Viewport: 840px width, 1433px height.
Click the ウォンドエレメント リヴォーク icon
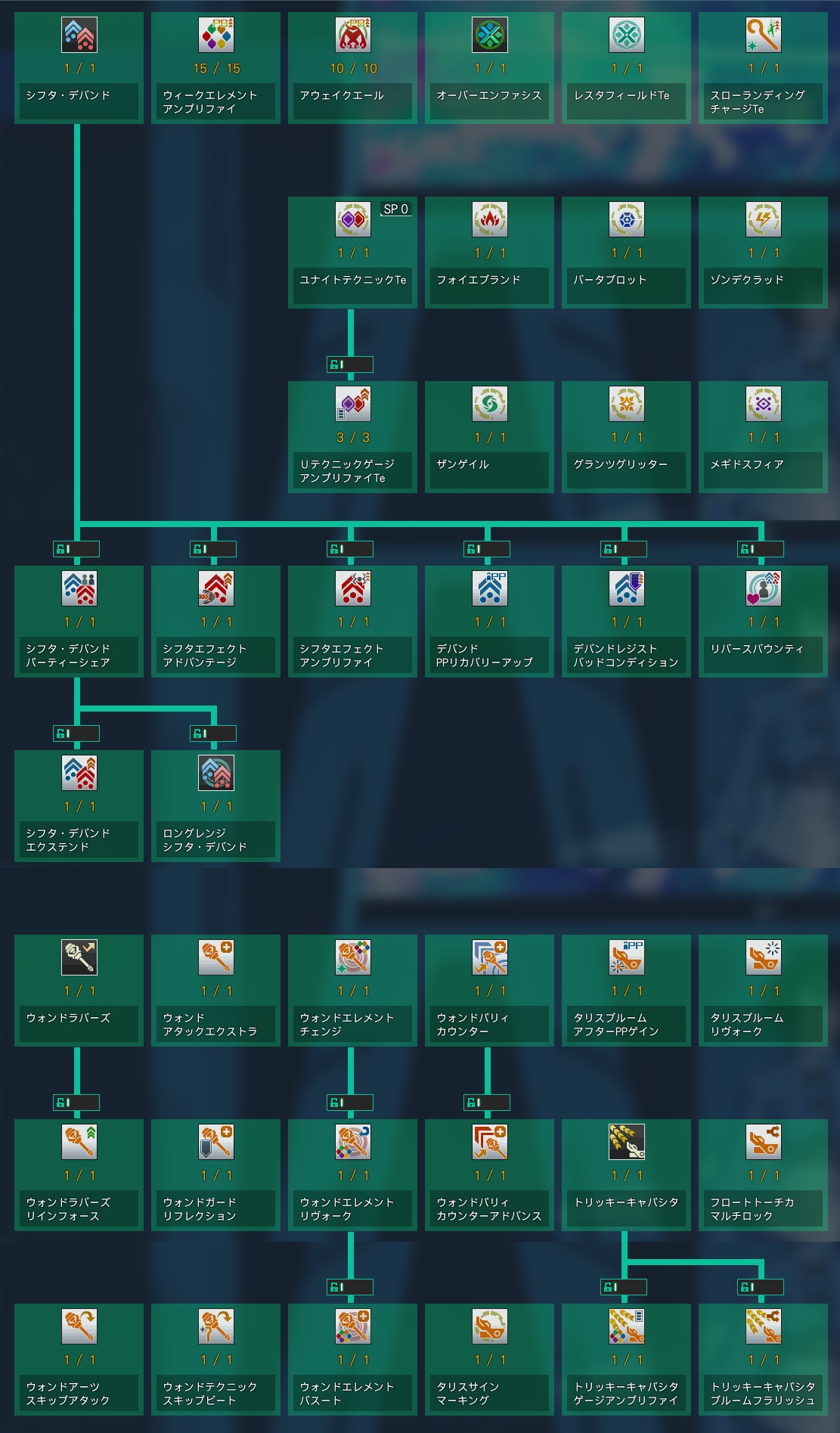tap(353, 1142)
